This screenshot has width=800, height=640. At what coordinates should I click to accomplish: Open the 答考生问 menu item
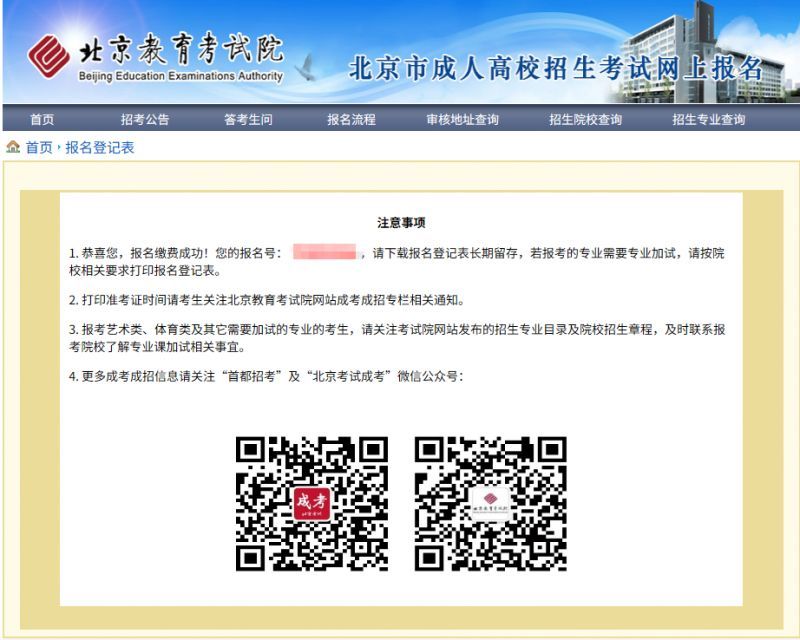[x=248, y=119]
